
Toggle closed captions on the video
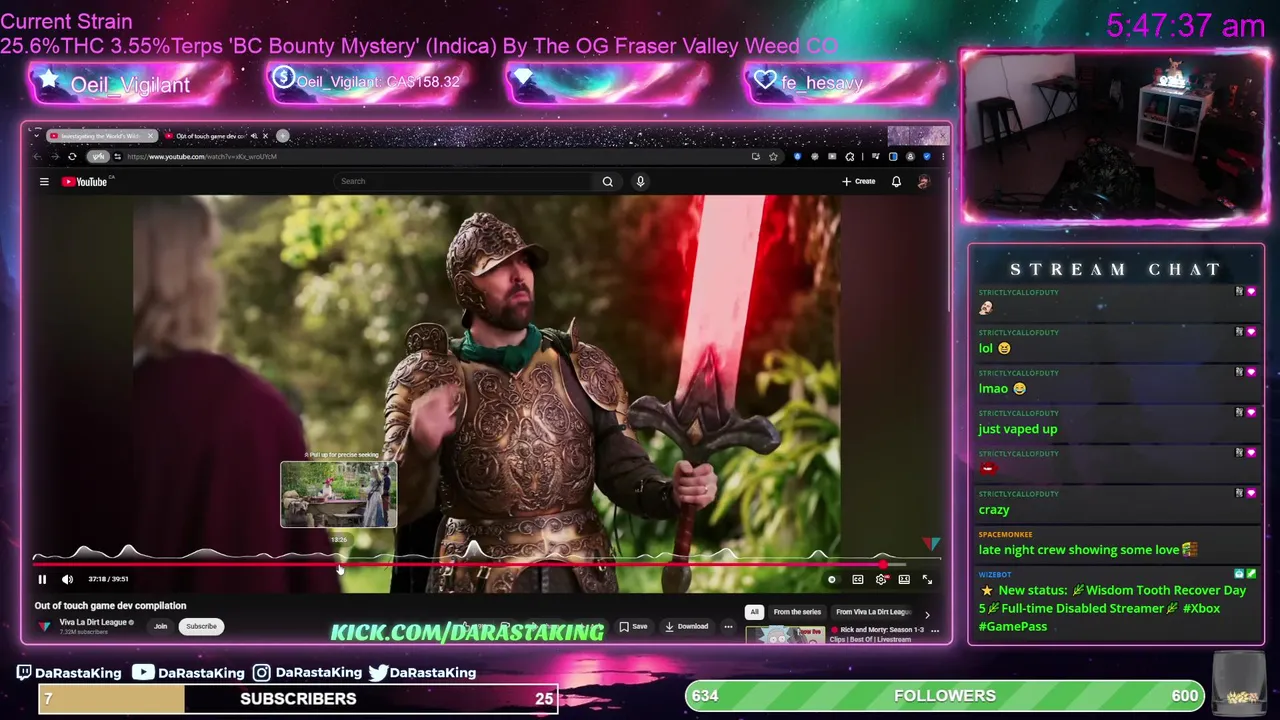tap(857, 579)
